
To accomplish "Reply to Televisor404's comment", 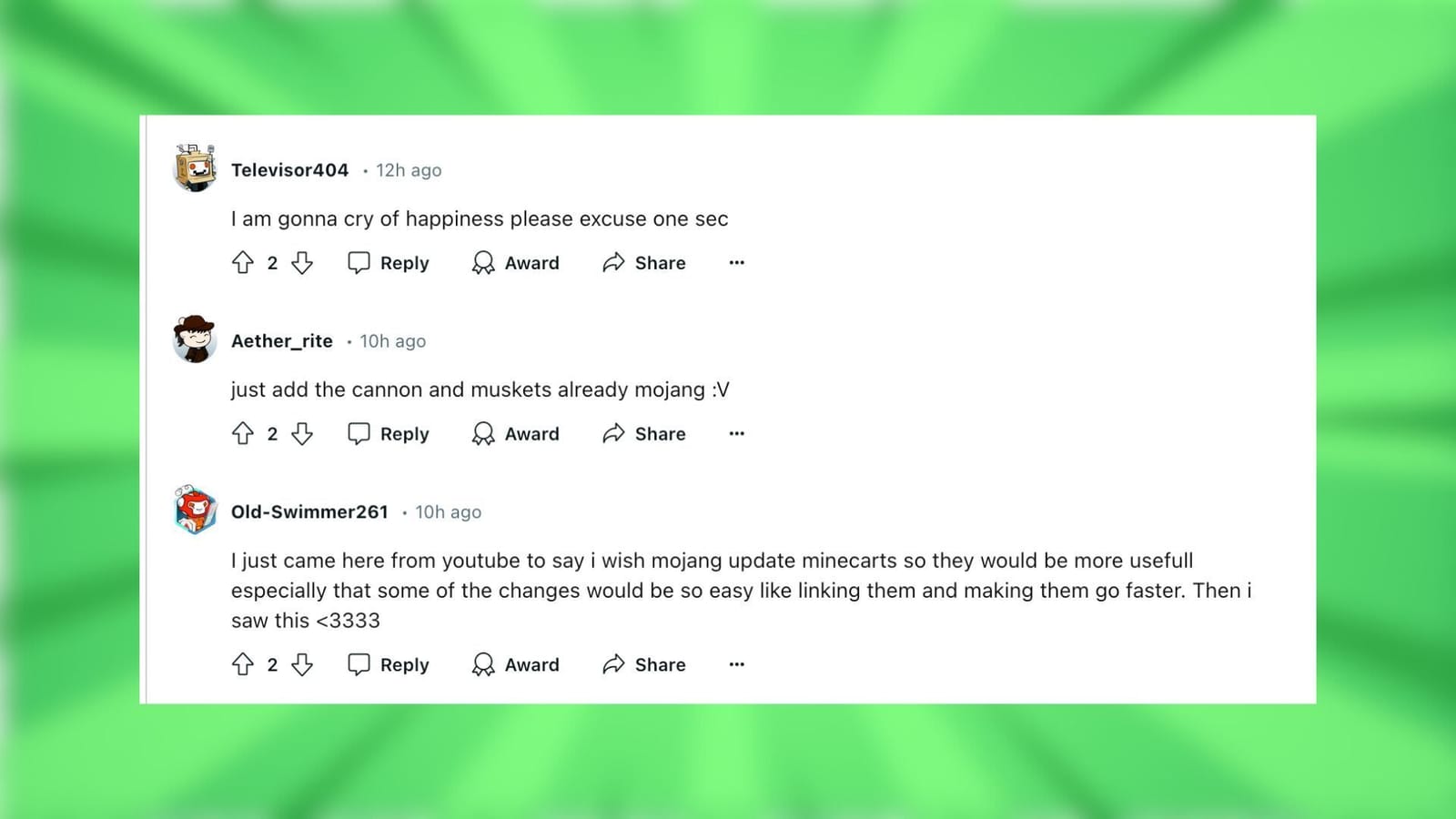I will [389, 263].
